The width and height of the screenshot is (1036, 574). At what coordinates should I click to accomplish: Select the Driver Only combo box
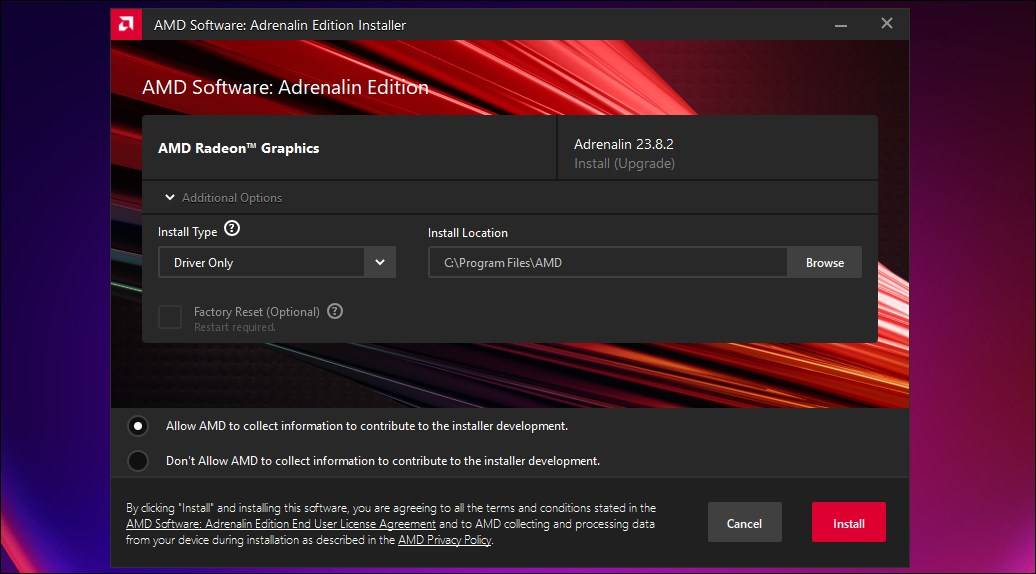click(x=277, y=262)
